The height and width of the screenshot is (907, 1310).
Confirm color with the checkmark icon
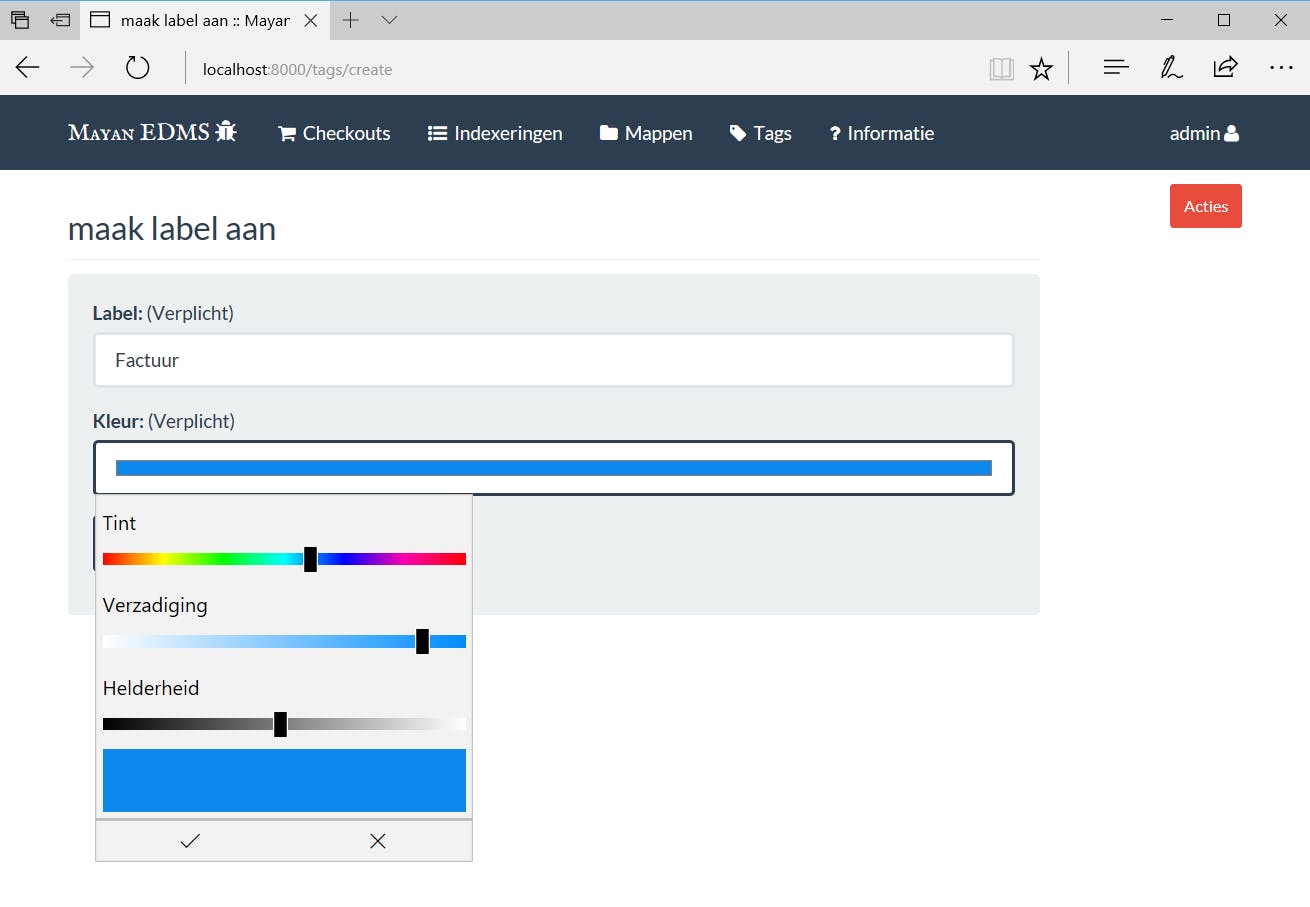point(190,841)
